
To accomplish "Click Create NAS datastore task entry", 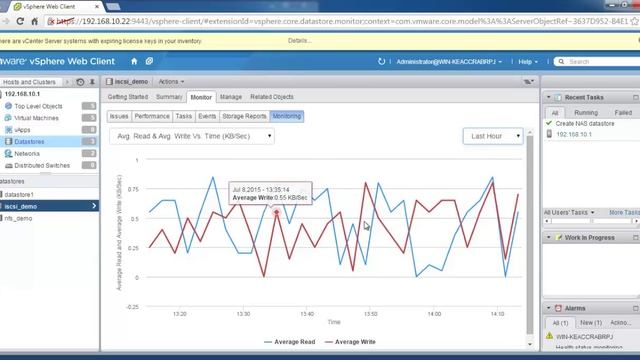I will coord(584,123).
